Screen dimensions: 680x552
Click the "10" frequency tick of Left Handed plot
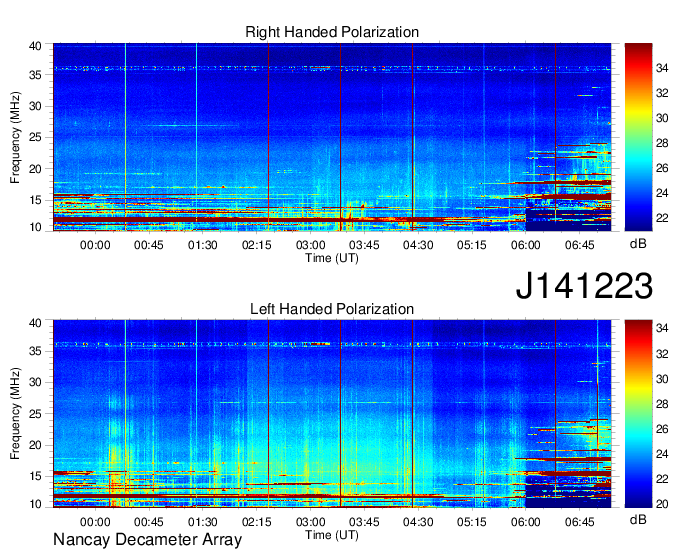35,504
